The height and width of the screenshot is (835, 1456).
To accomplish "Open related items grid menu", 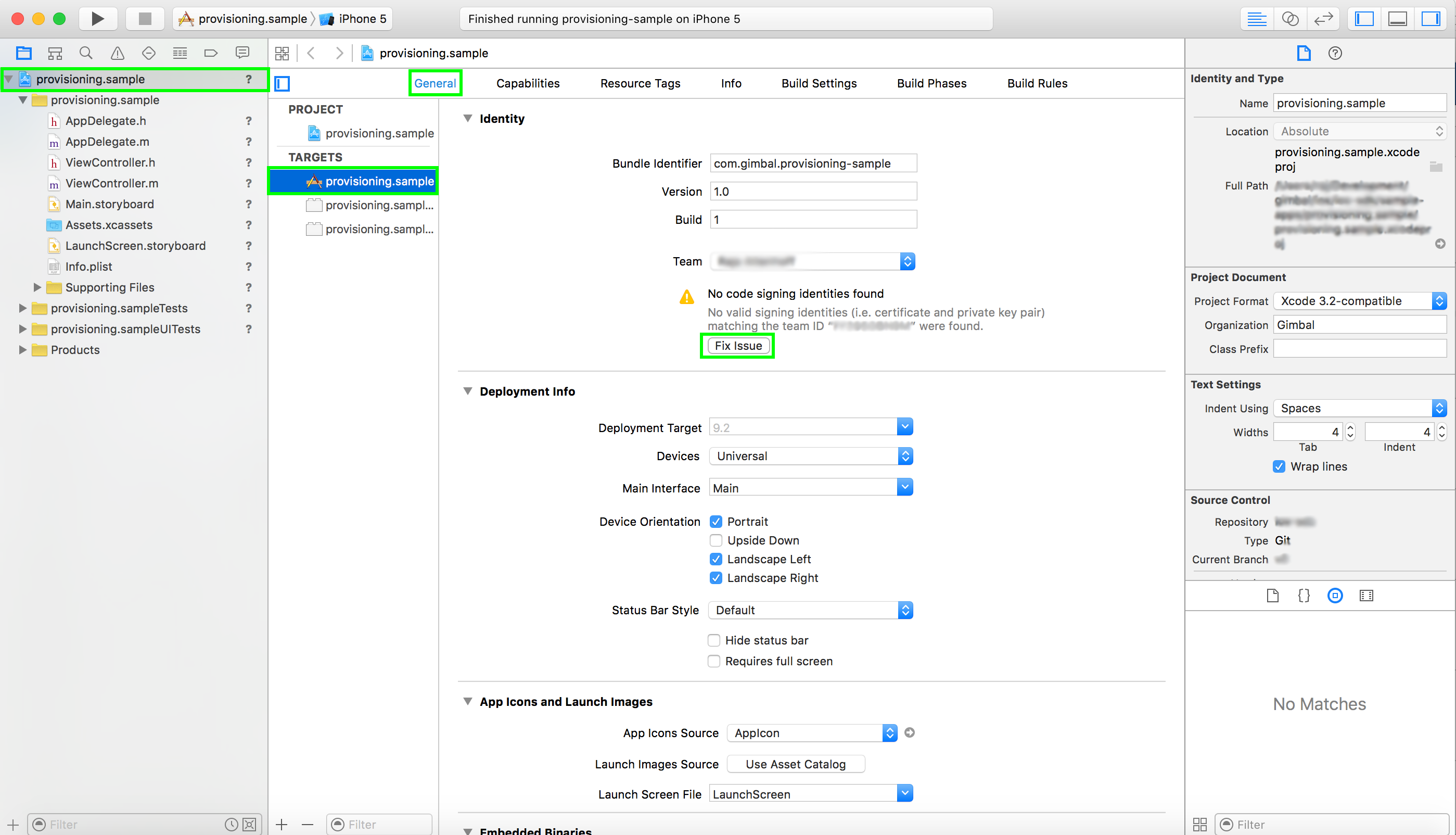I will coord(282,53).
